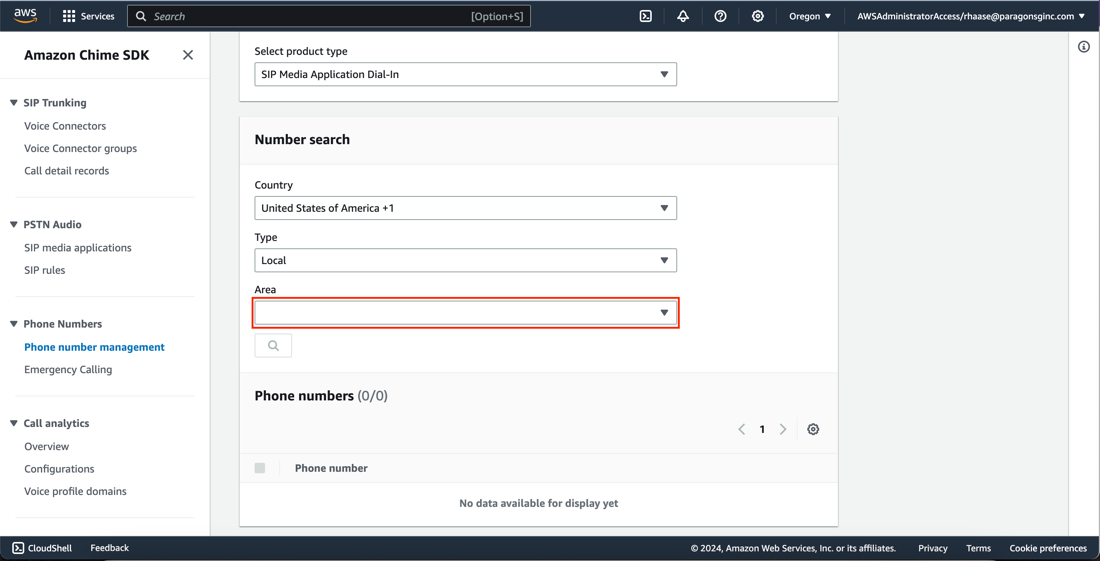Open Phone number management

coord(95,347)
